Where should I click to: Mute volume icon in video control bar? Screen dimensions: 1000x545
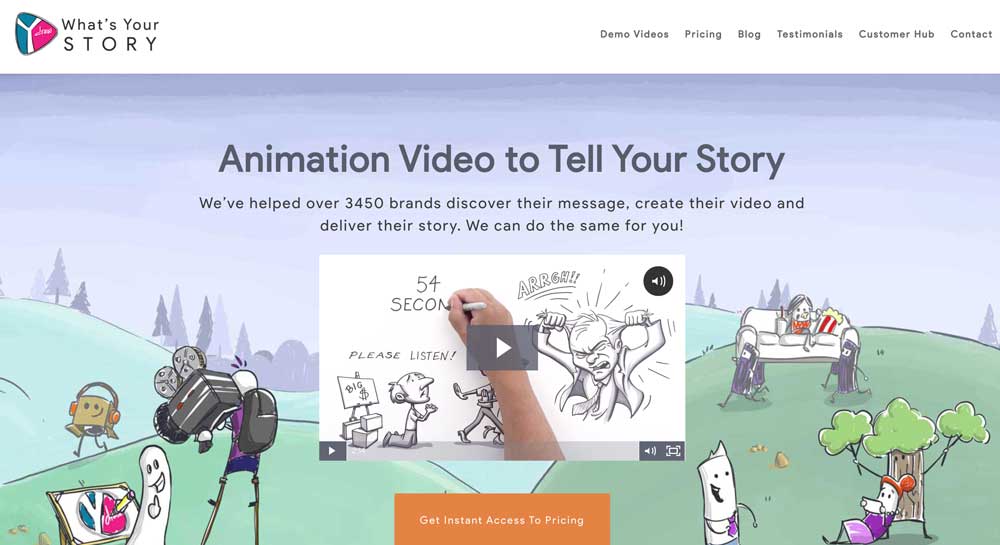coord(650,451)
